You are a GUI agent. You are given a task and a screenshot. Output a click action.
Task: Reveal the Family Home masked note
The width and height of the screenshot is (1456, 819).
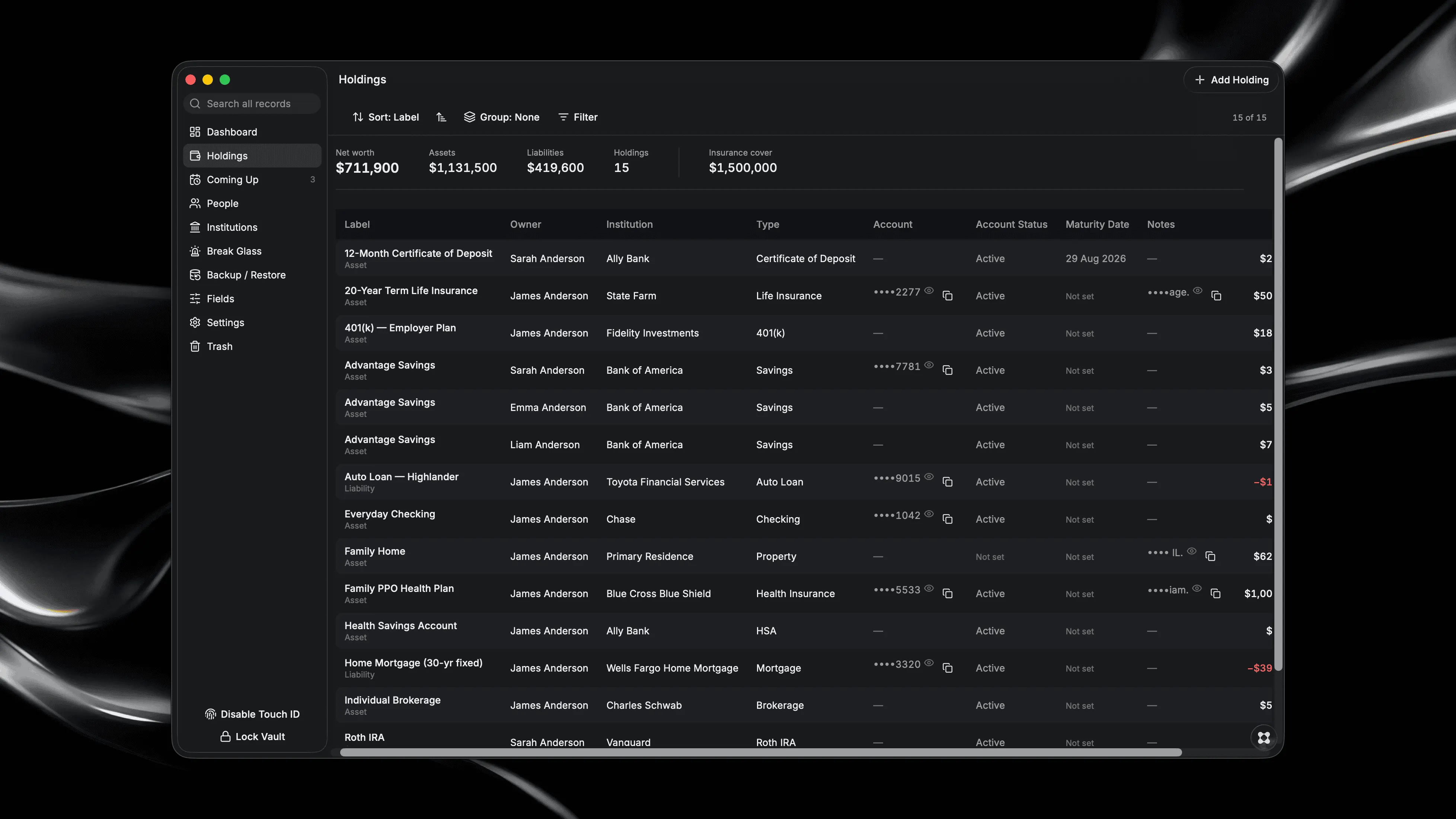(1191, 551)
